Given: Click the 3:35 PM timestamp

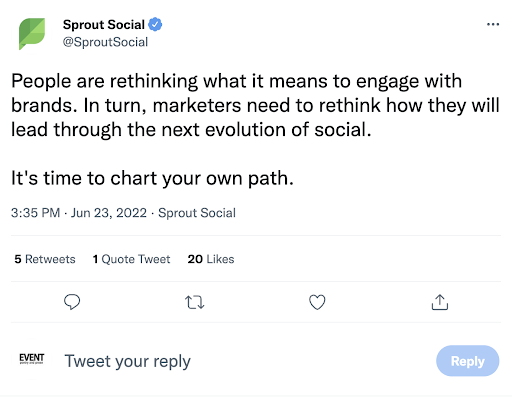Looking at the screenshot, I should pos(35,213).
